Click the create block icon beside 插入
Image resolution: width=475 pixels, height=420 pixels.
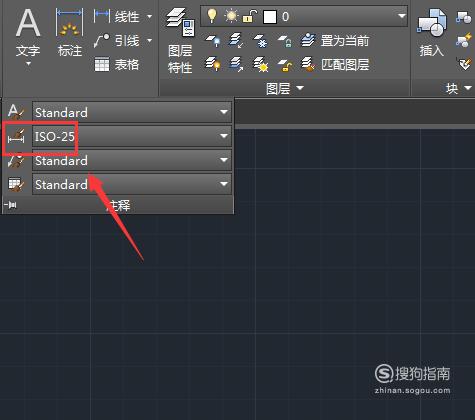click(x=463, y=17)
